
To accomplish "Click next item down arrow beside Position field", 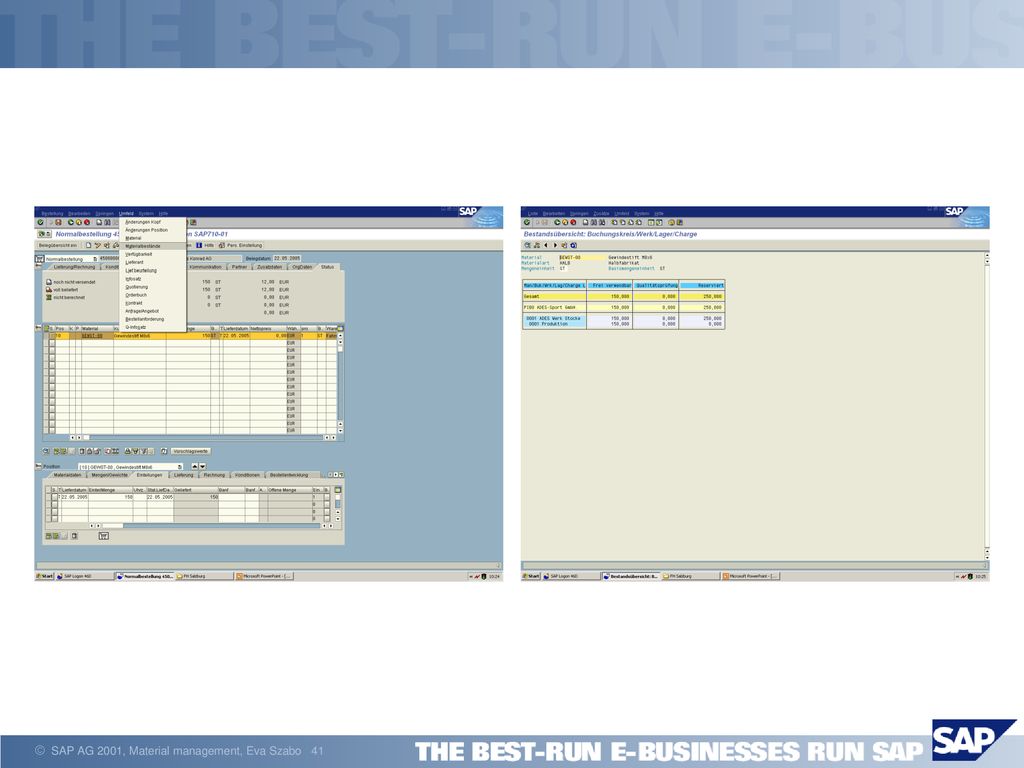I will pos(202,467).
